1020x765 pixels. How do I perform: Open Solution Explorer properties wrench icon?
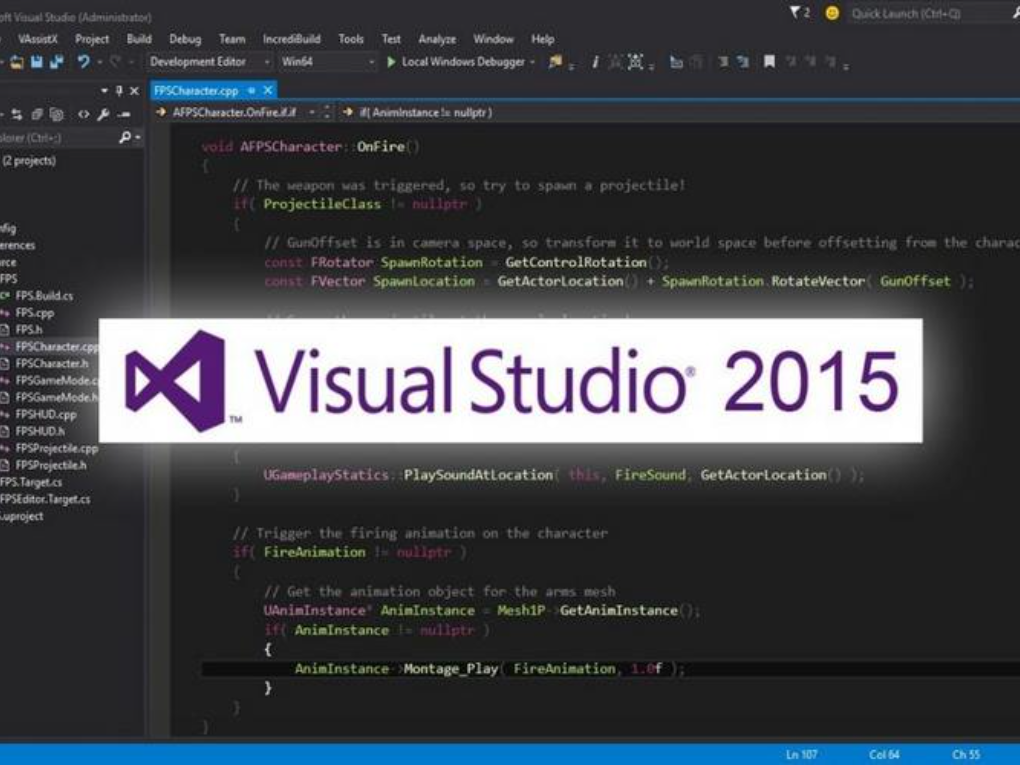click(103, 114)
